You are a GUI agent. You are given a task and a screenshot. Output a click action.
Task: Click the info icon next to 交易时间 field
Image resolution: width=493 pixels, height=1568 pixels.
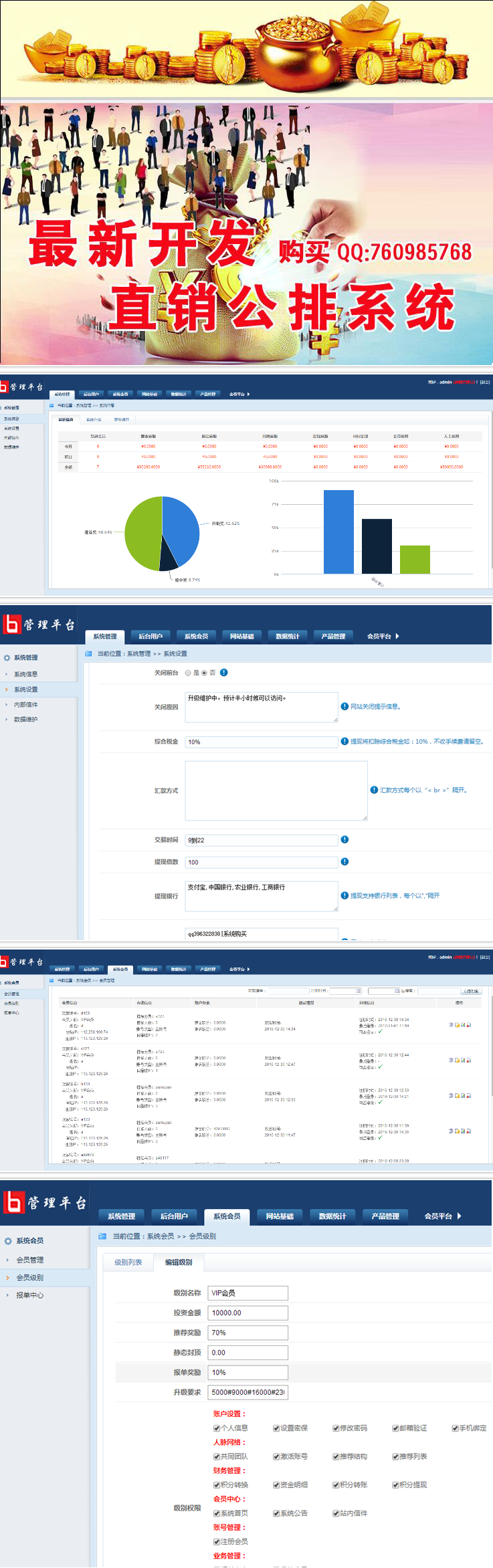(344, 840)
